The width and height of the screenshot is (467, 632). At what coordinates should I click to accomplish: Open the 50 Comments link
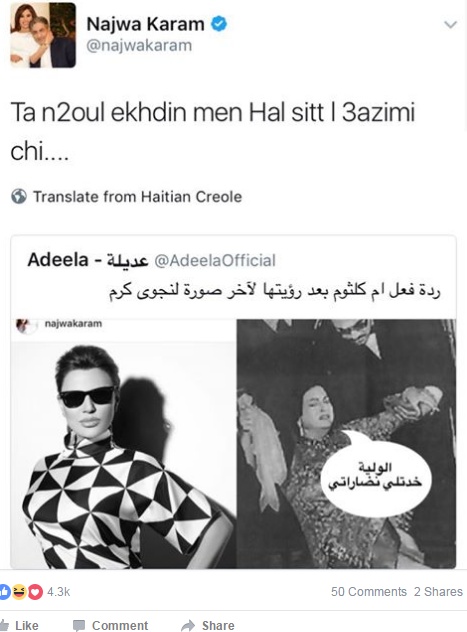(x=369, y=592)
